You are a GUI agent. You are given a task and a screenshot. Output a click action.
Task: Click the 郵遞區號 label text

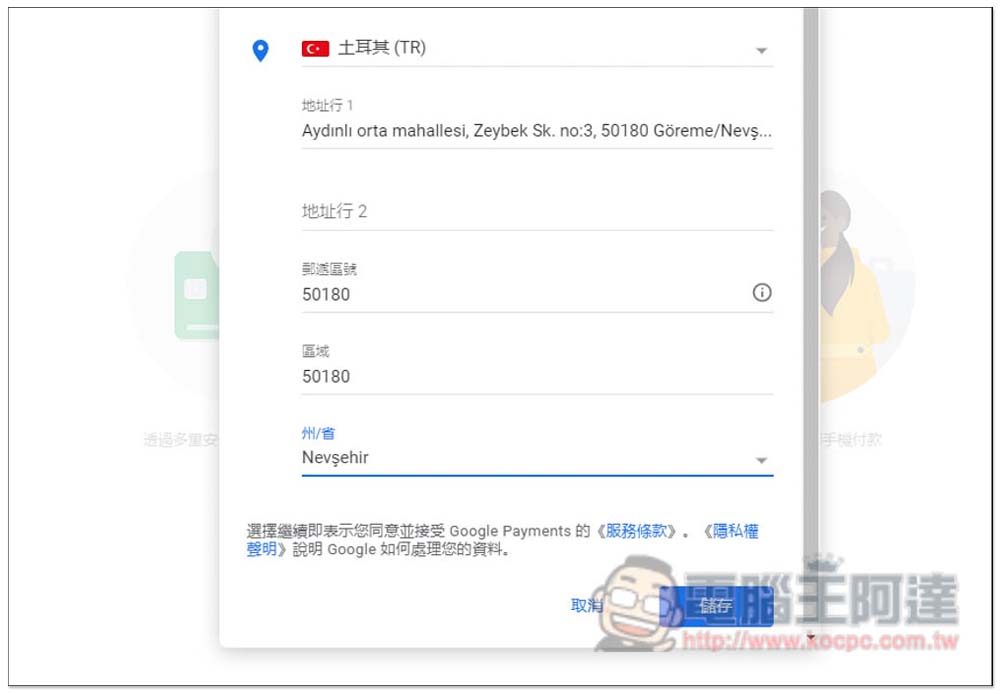(x=329, y=269)
